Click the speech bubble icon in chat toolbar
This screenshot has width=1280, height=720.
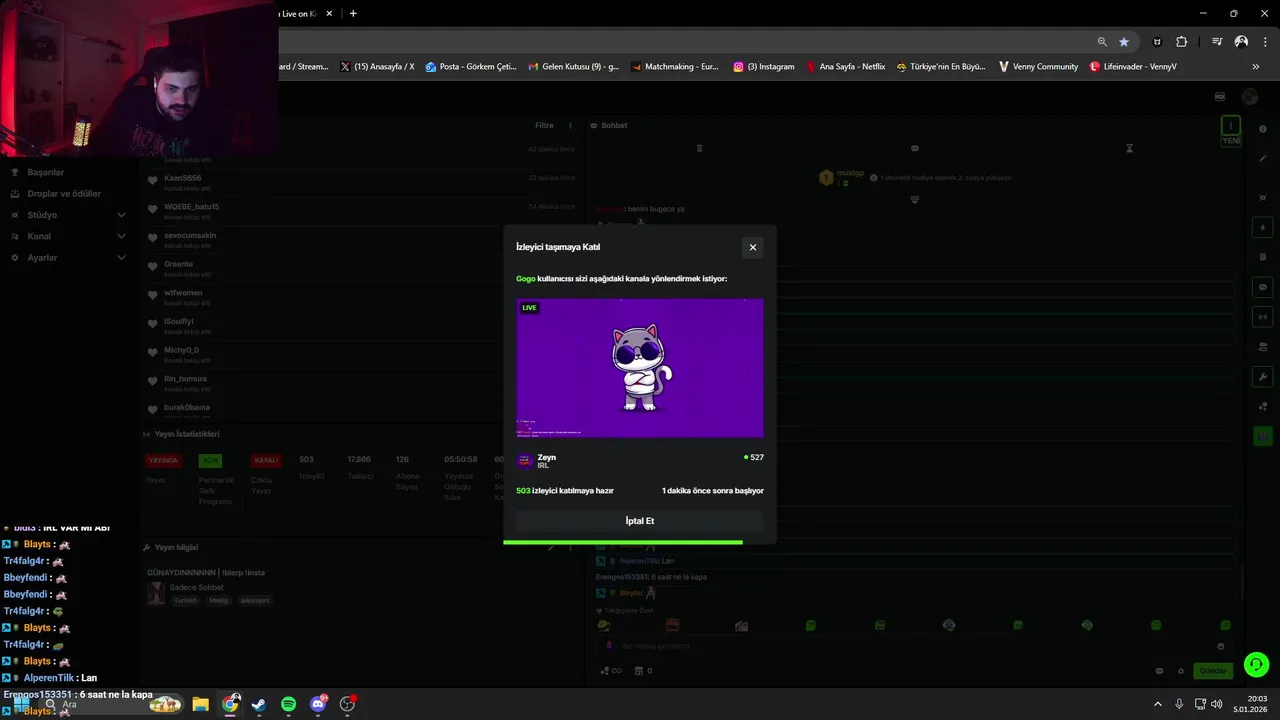click(x=914, y=148)
